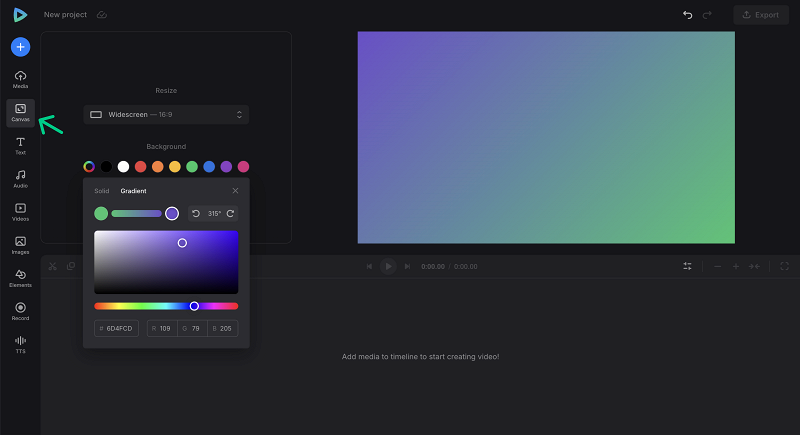Open the TTS sidebar tool

tap(20, 345)
